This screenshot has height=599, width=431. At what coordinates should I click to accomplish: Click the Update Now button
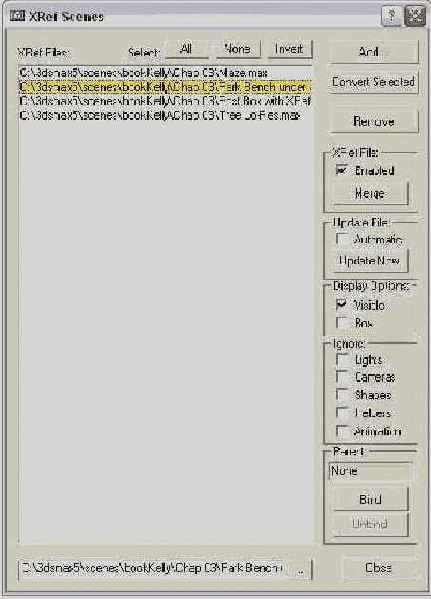(x=369, y=261)
